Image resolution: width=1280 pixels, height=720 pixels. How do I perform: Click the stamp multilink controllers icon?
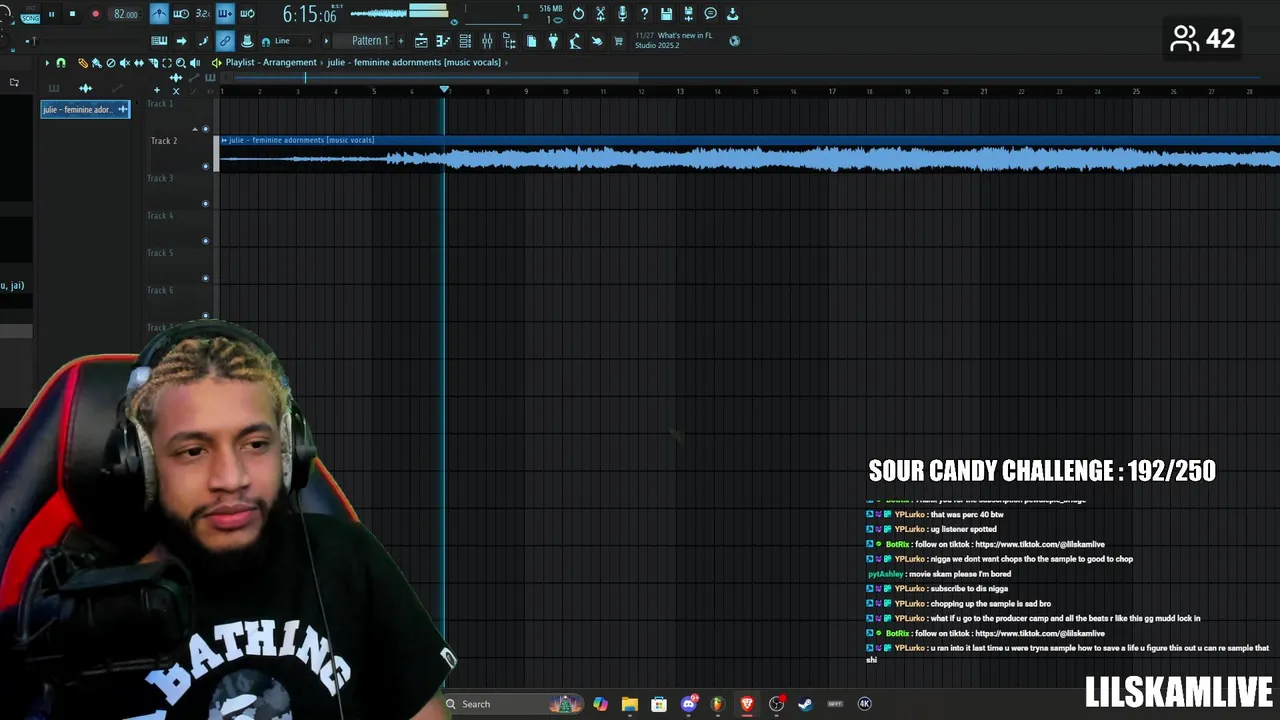click(x=247, y=41)
